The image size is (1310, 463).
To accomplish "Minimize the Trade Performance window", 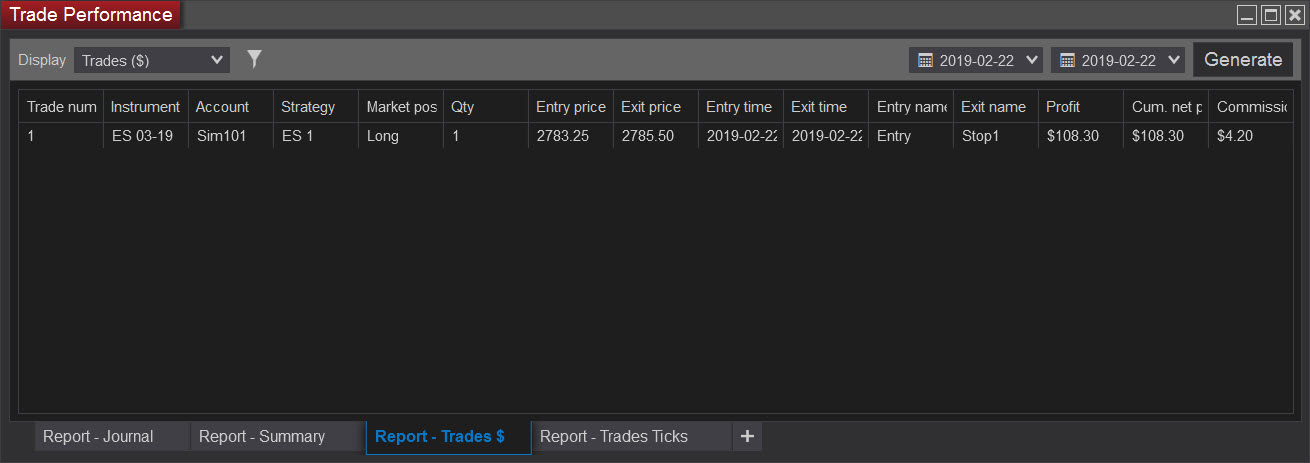I will [1247, 14].
